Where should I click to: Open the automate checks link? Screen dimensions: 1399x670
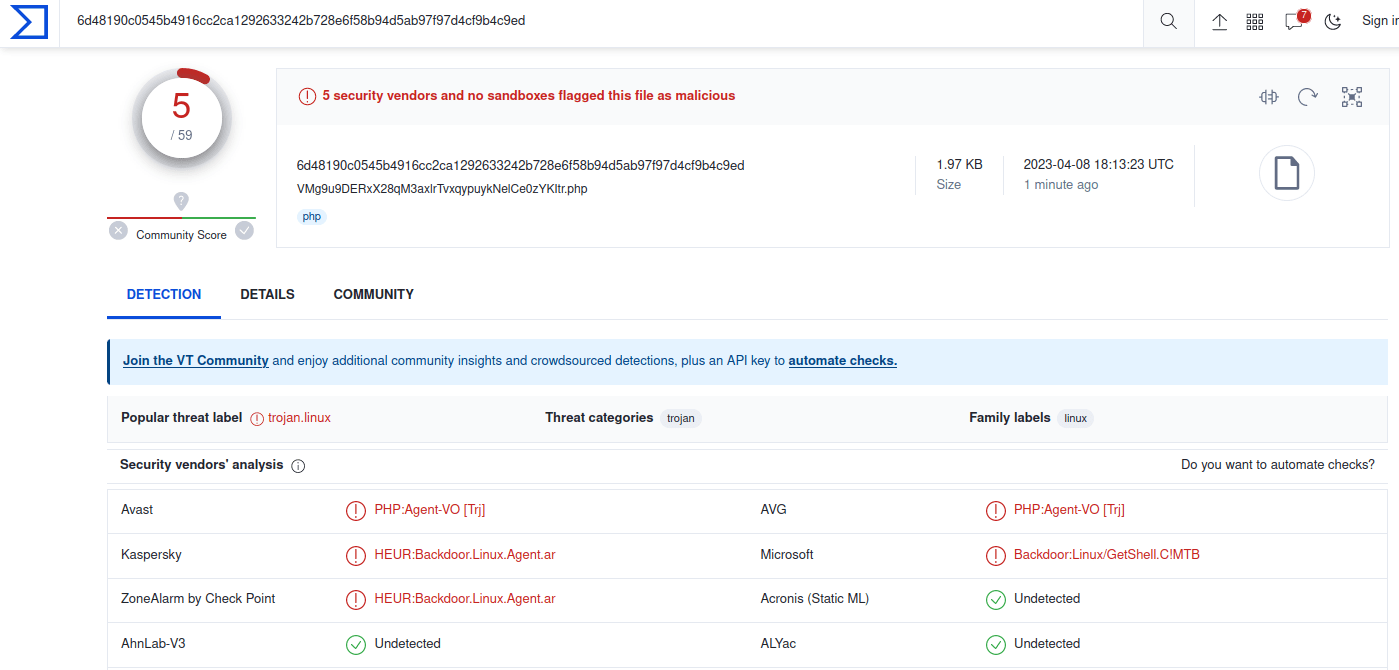click(843, 361)
